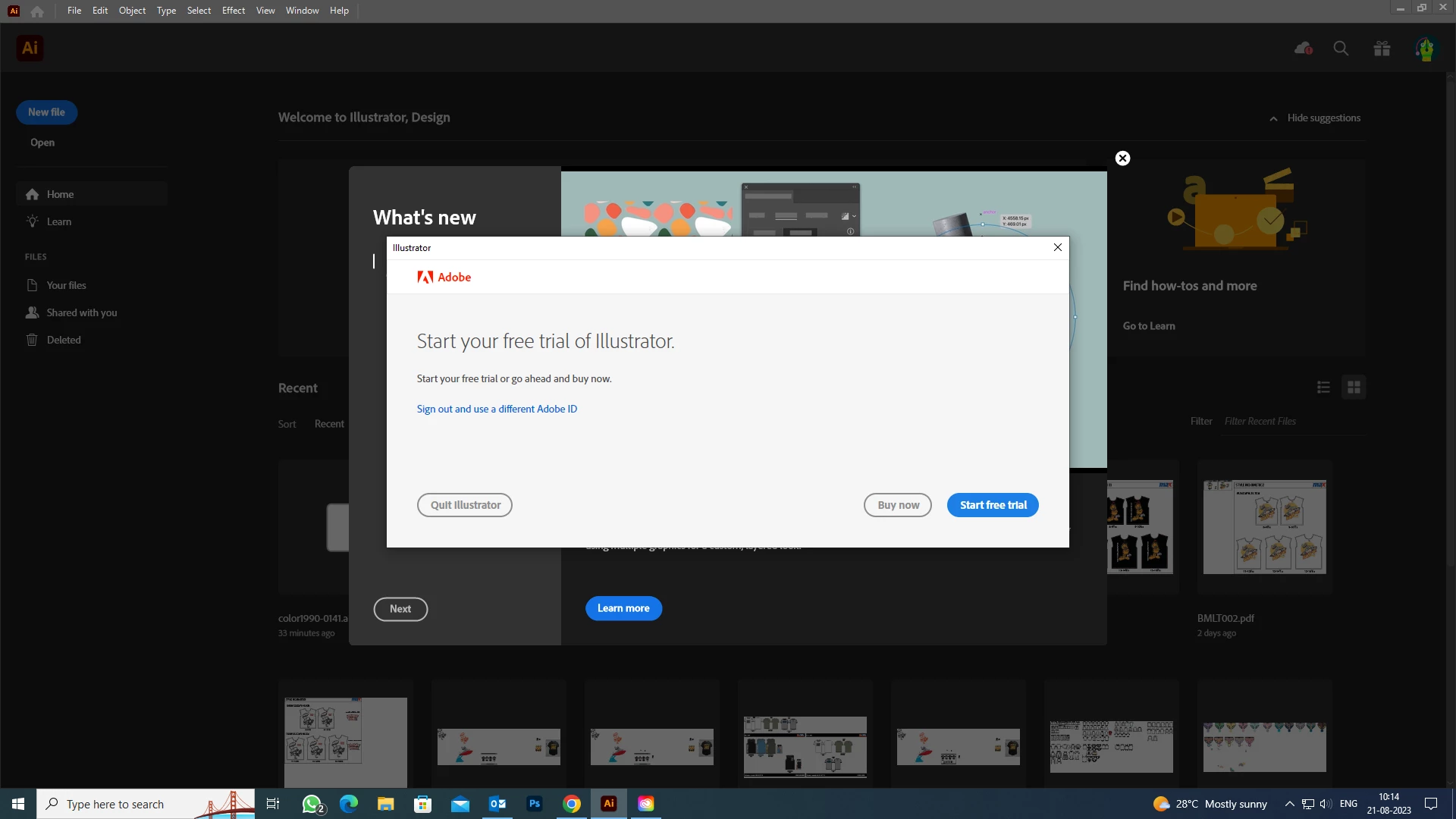Select Deleted in the Files sidebar

point(64,340)
